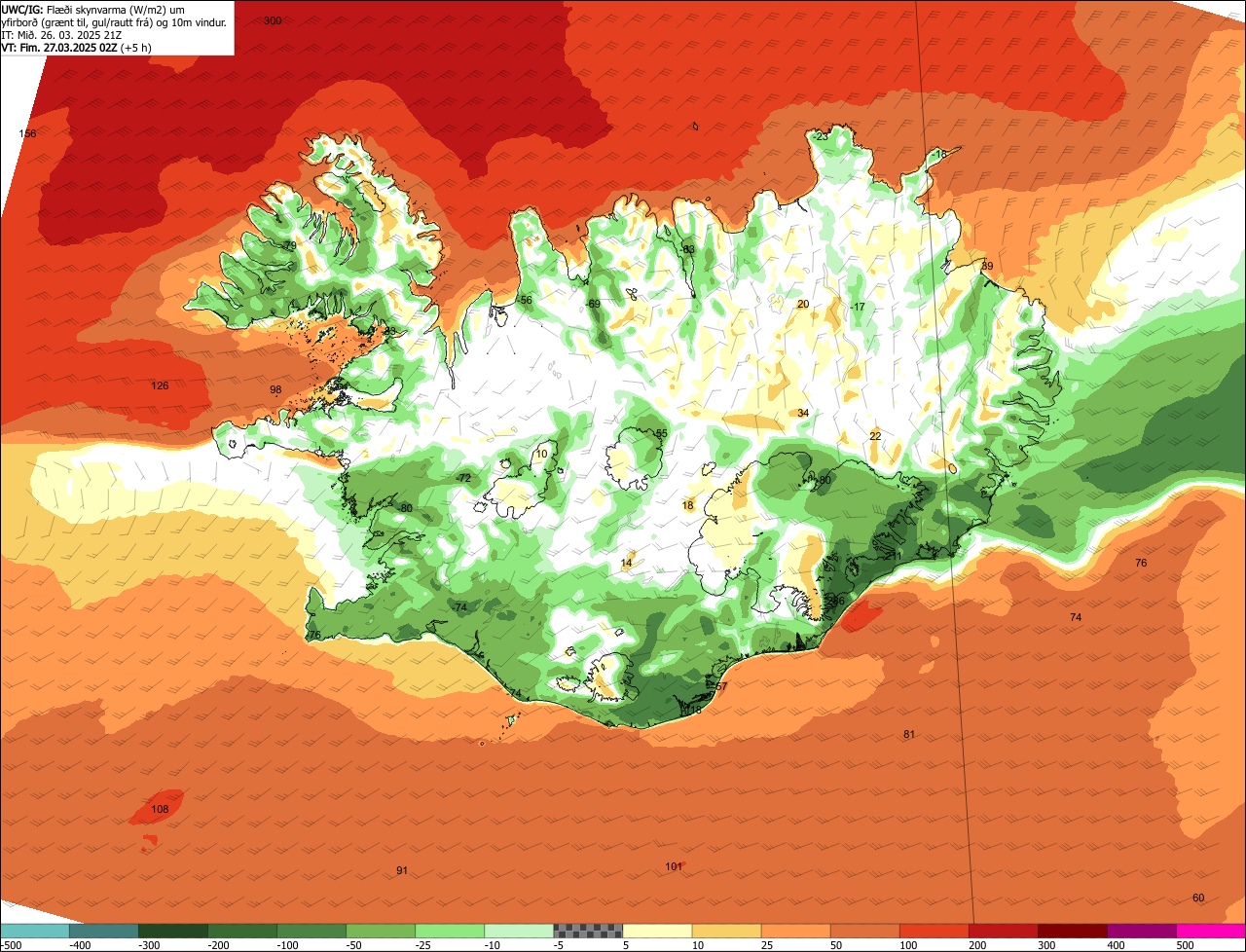
Task: Click the light teal -500 legend swatch
Action: click(34, 931)
